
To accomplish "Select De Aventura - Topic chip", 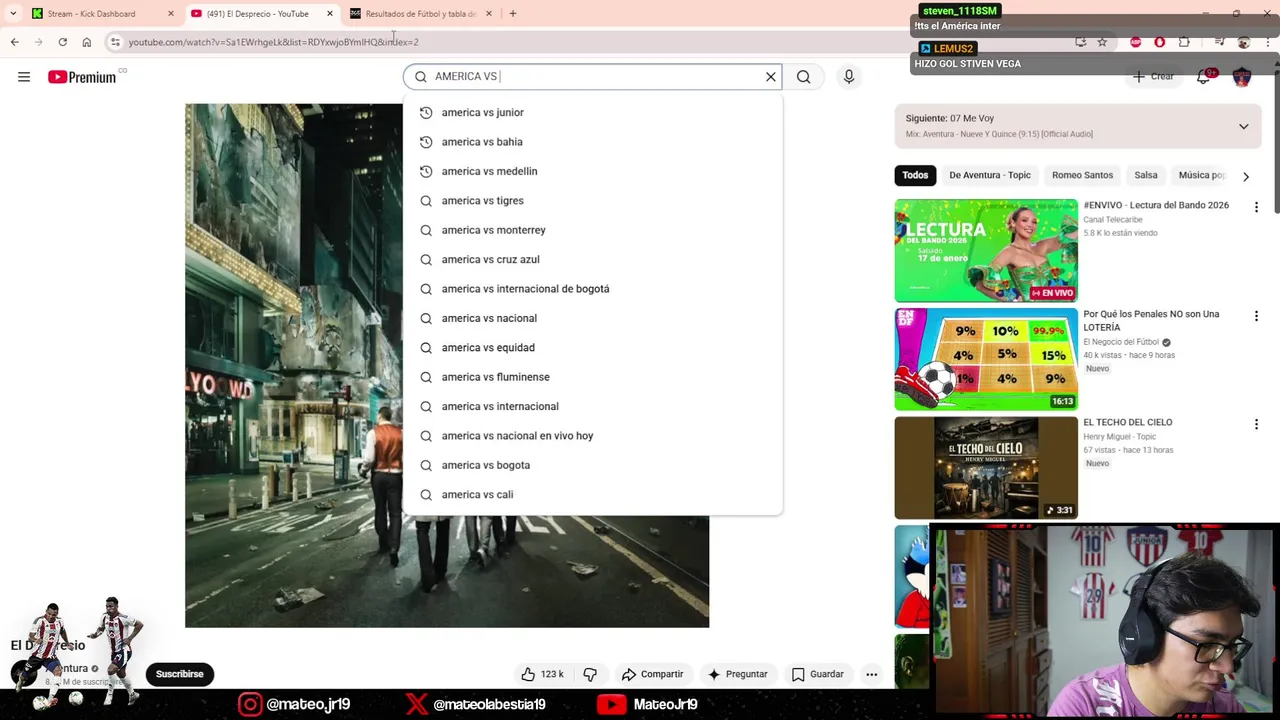I will [989, 175].
